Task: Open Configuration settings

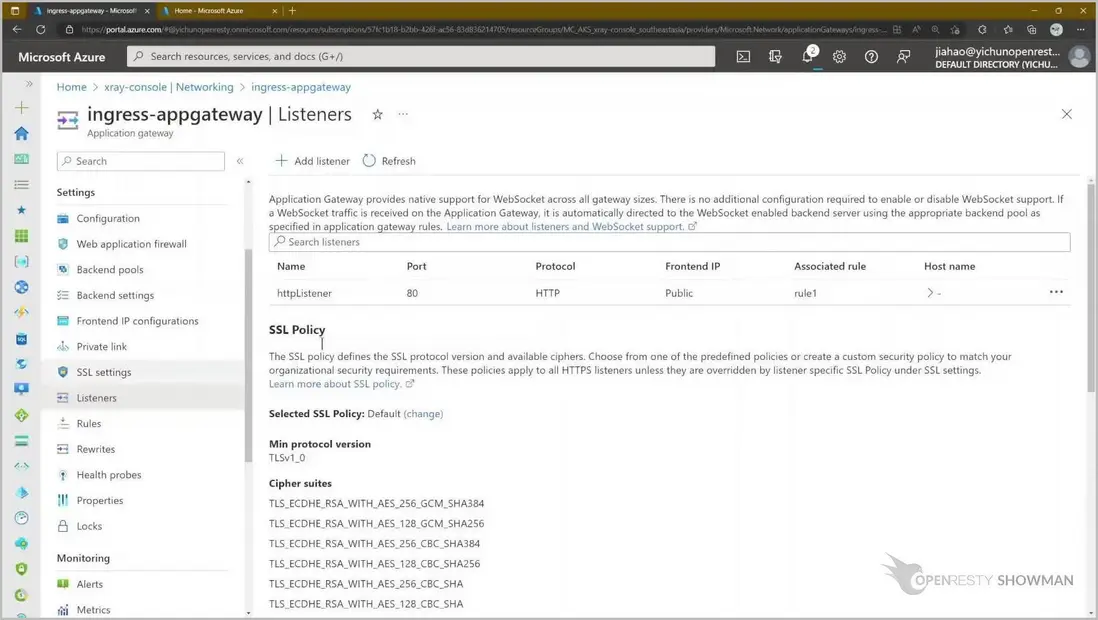Action: (108, 219)
